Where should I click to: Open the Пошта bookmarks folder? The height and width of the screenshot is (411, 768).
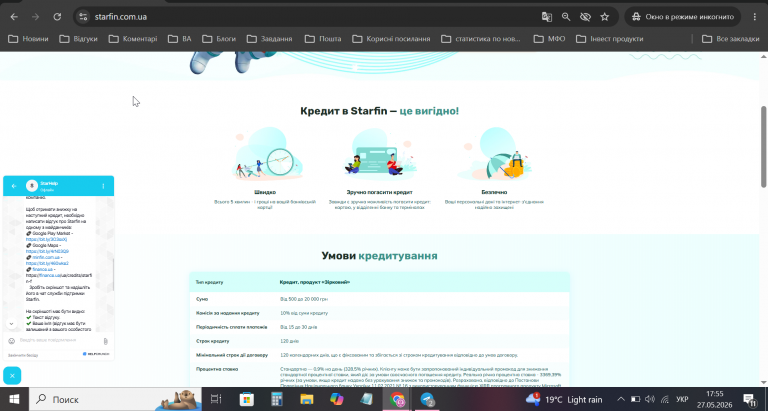click(323, 39)
